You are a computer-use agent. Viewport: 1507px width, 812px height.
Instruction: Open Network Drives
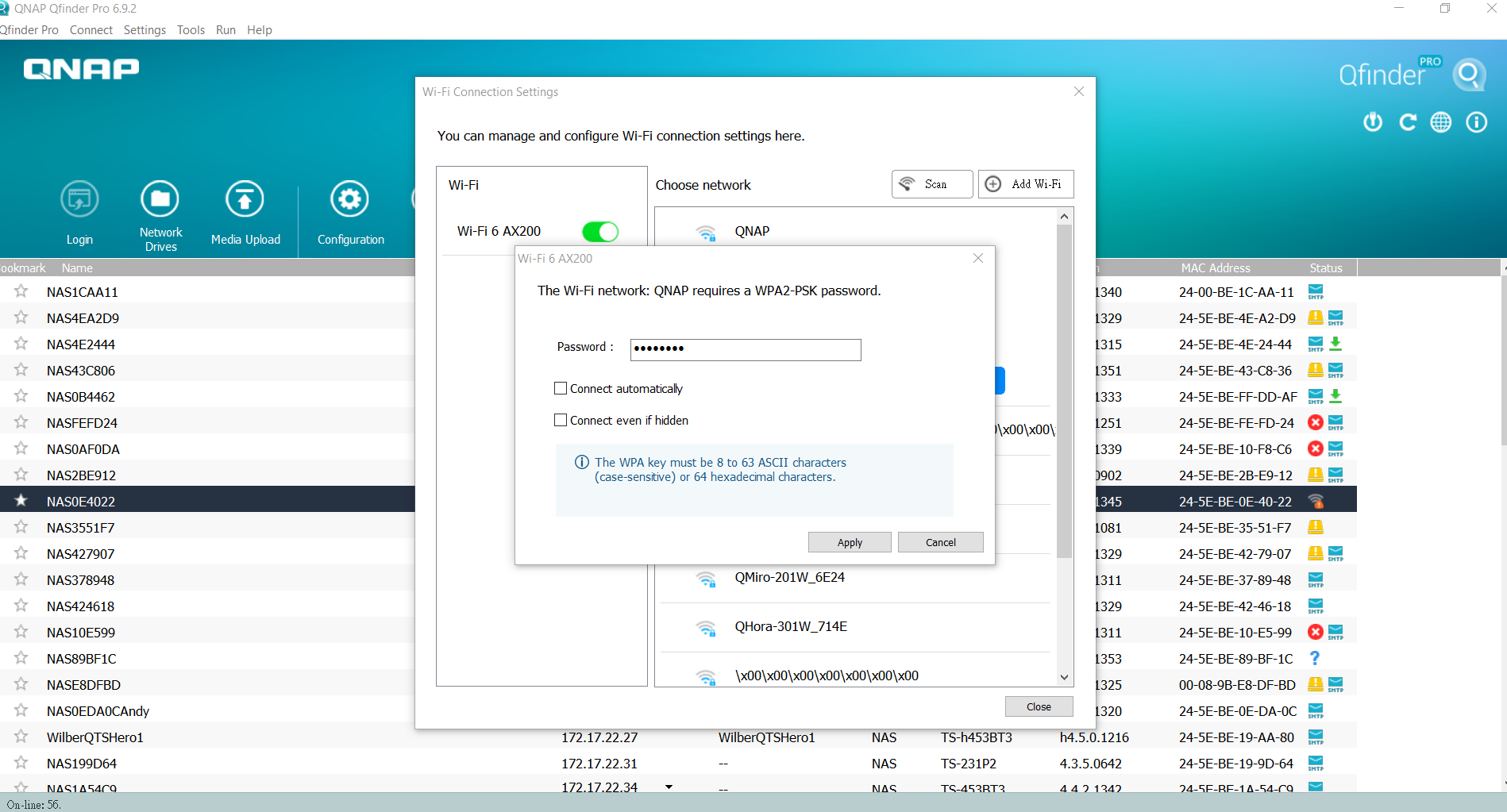click(160, 199)
